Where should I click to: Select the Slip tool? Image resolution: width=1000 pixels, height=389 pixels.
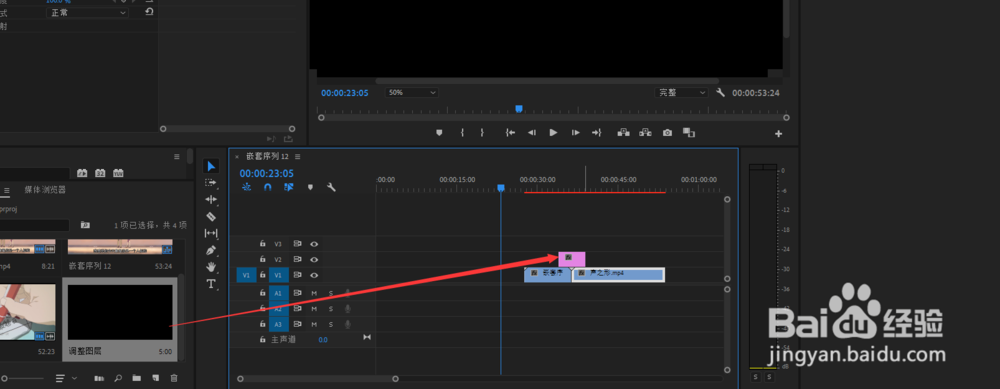pyautogui.click(x=211, y=233)
